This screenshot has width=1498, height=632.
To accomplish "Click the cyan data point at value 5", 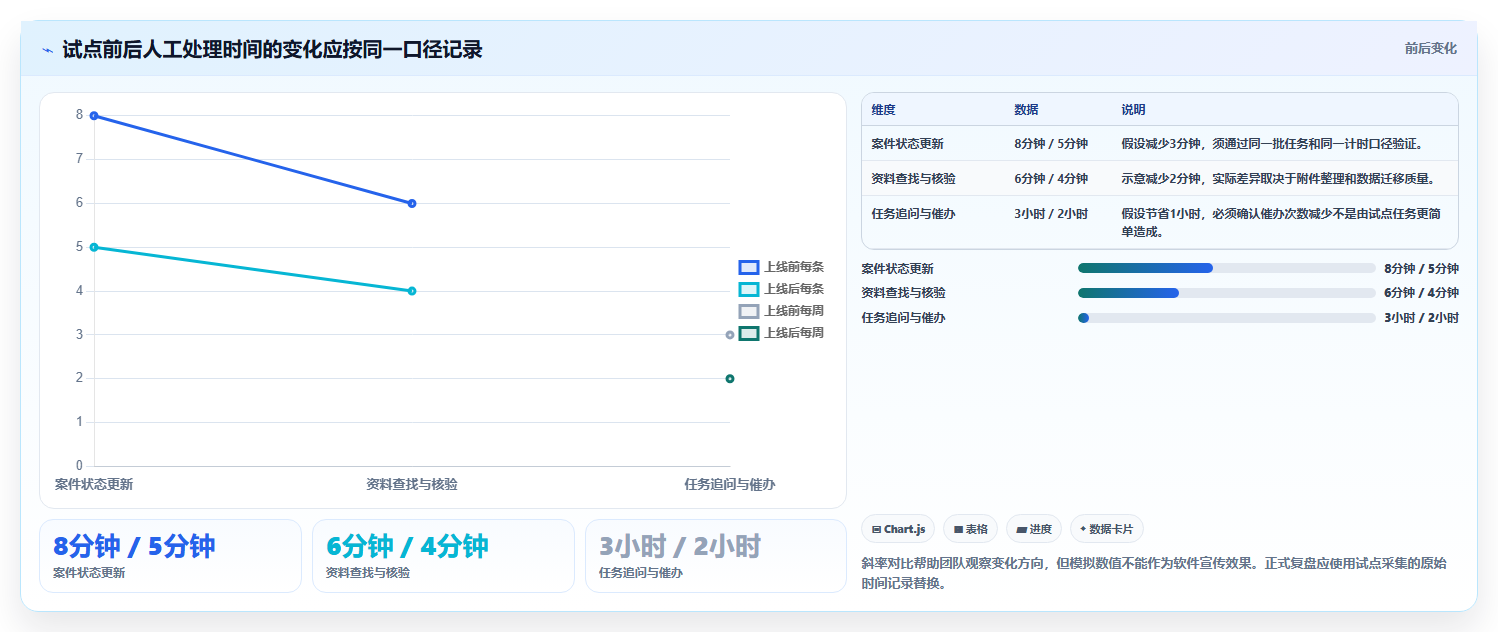I will click(94, 247).
